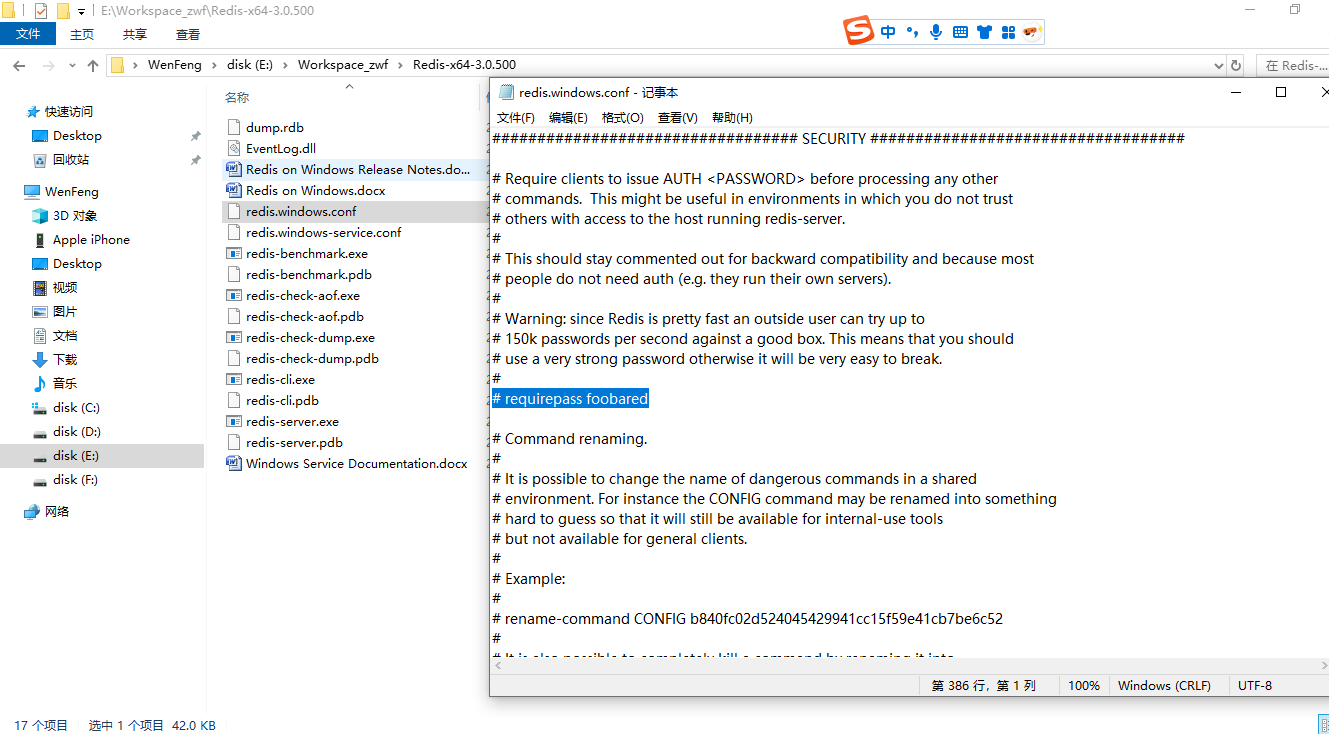Screen dimensions: 1329x734
Task: Expand the chevron after Workspace_zwf in address bar
Action: click(x=401, y=65)
